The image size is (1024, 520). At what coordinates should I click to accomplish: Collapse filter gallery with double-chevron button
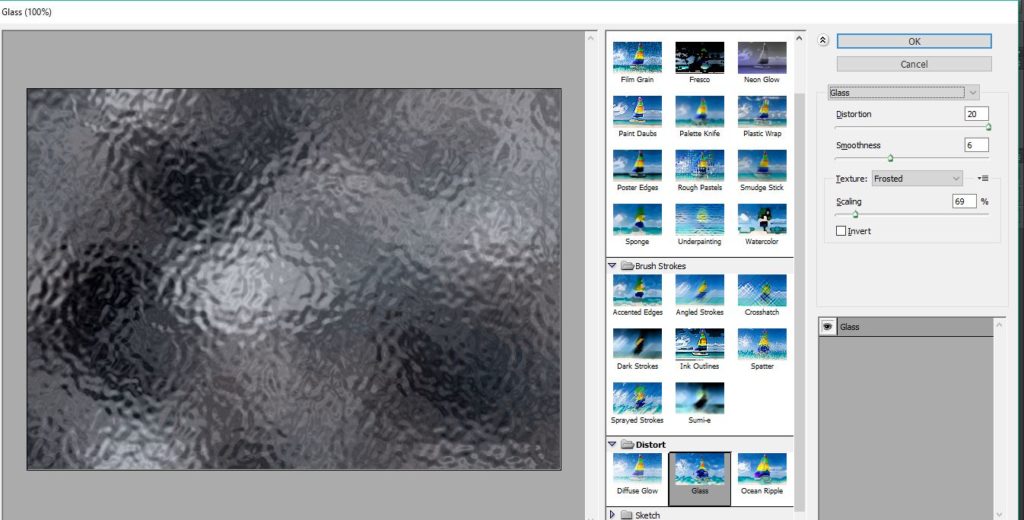pyautogui.click(x=823, y=41)
